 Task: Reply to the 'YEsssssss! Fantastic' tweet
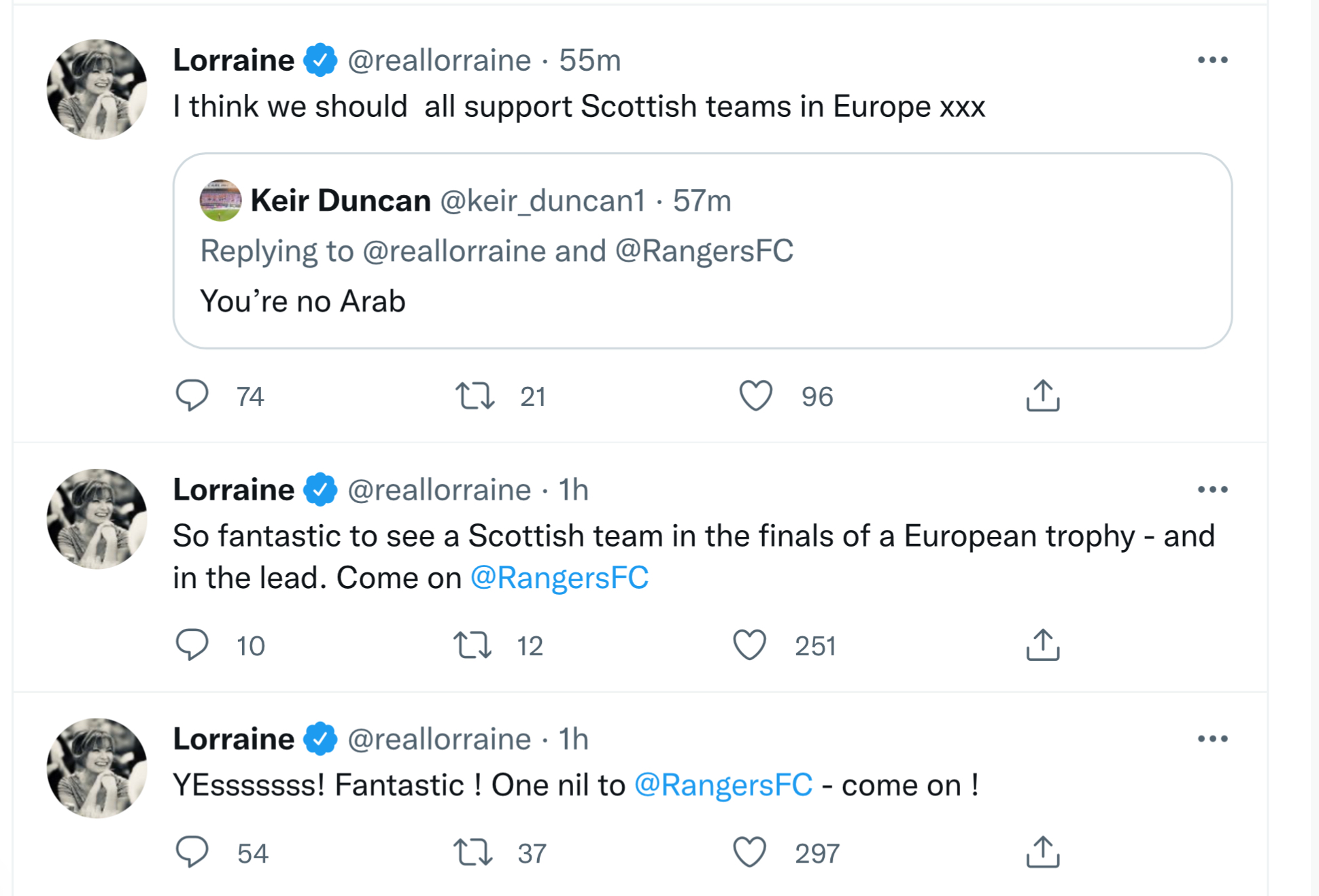192,852
